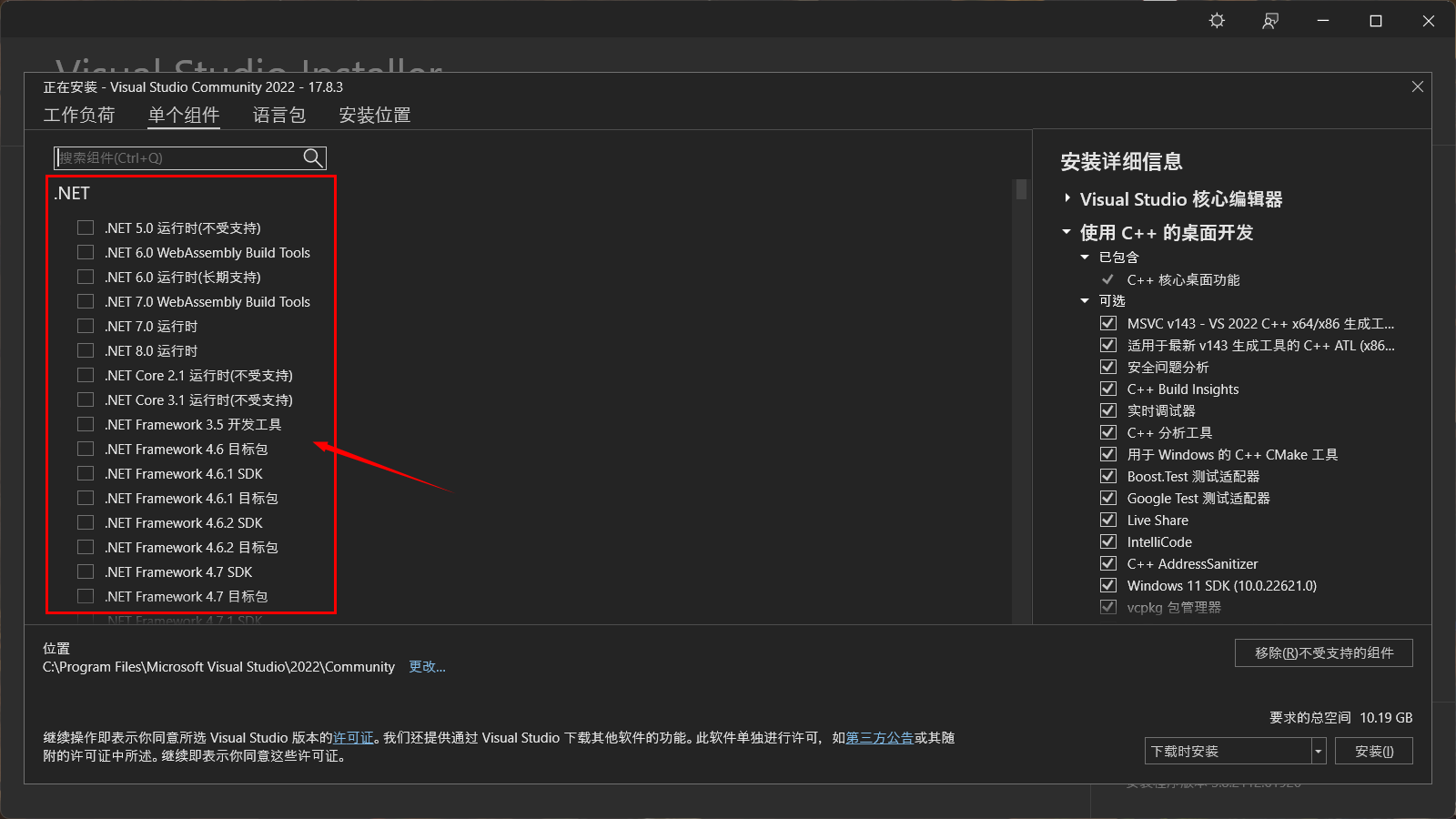Uncheck C++ ATL for v143 build tools

tap(1108, 345)
